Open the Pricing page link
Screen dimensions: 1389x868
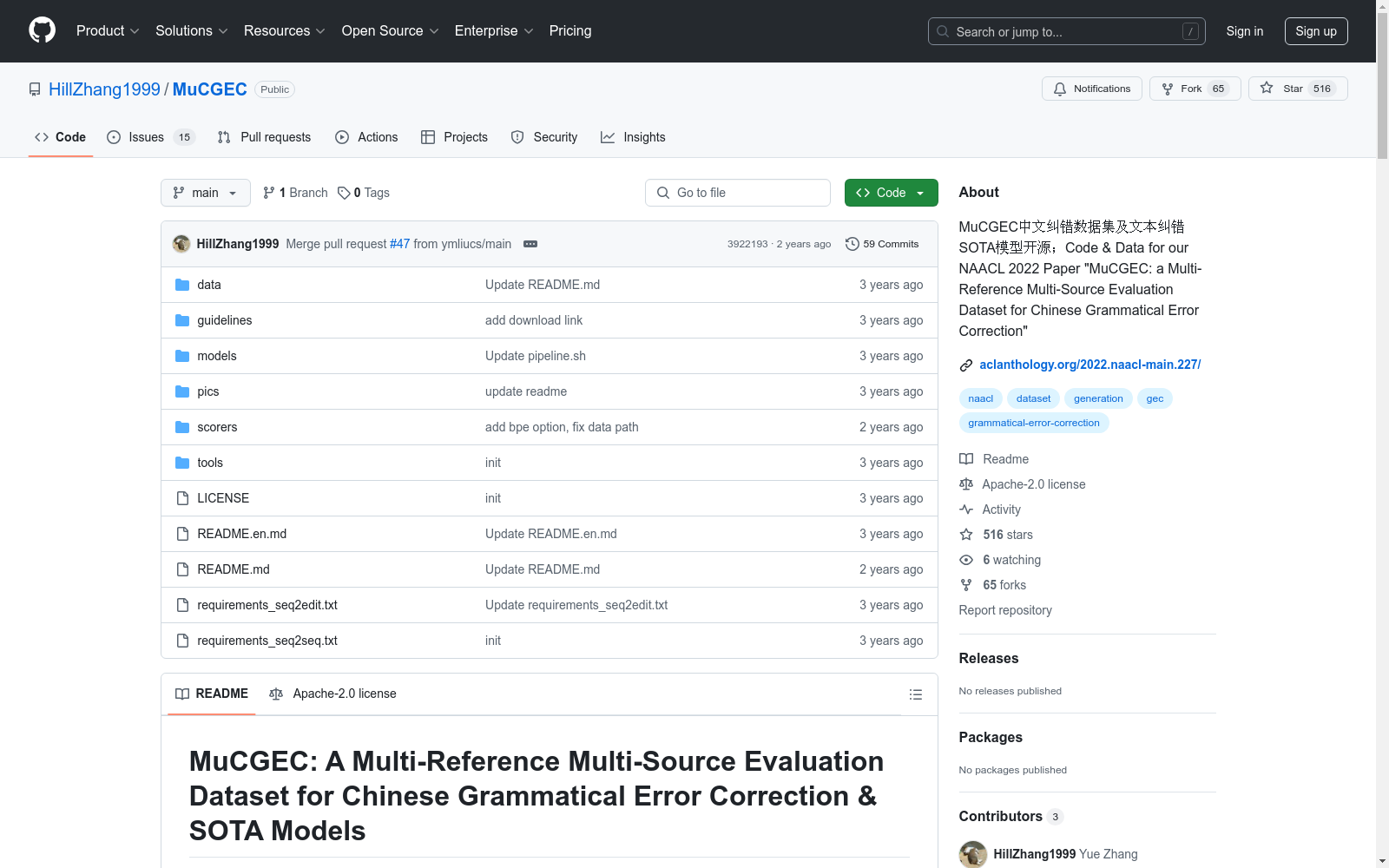570,31
